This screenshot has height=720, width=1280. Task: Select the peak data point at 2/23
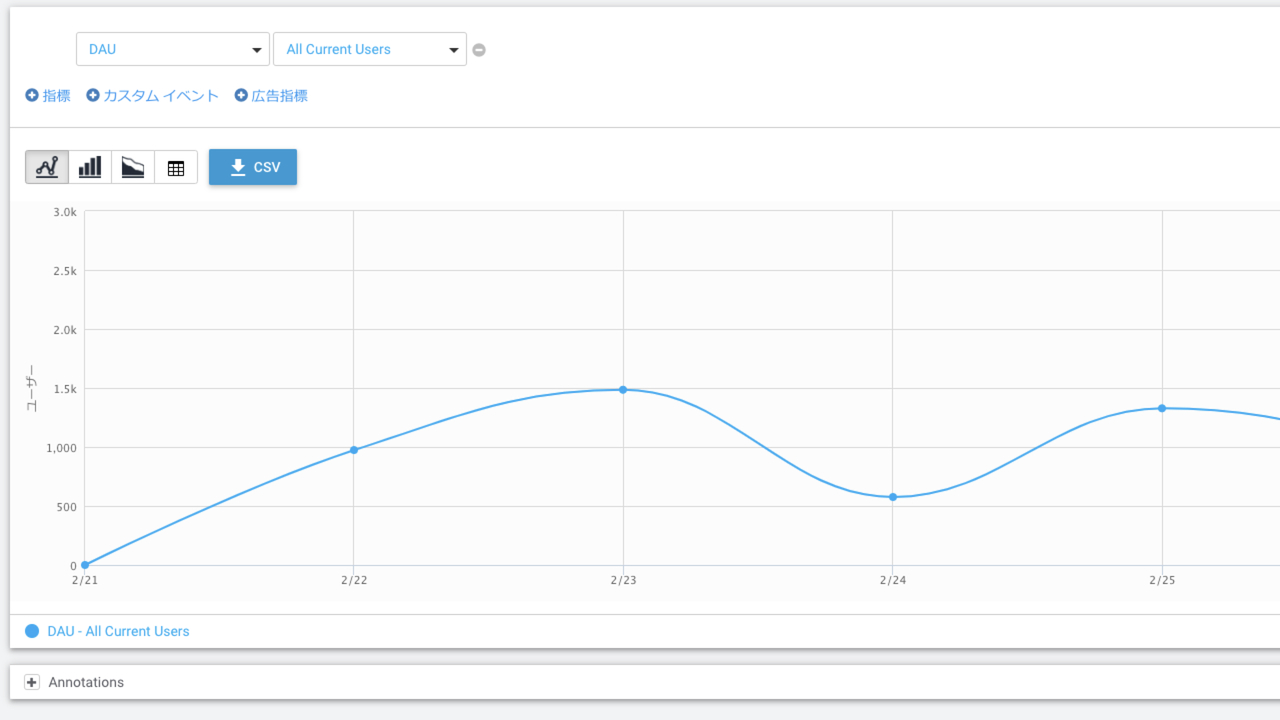point(623,390)
